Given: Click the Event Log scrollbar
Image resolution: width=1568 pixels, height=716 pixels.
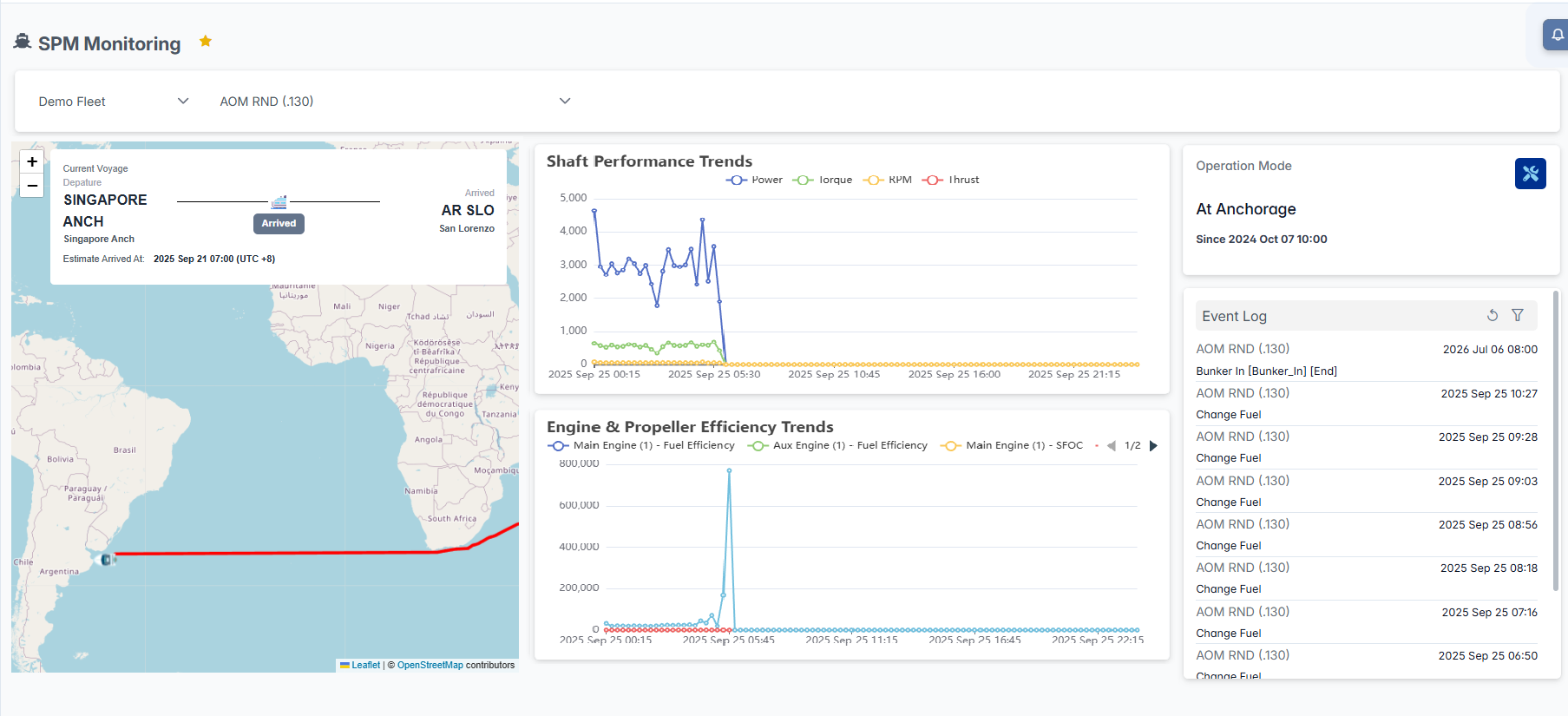Looking at the screenshot, I should (x=1555, y=434).
